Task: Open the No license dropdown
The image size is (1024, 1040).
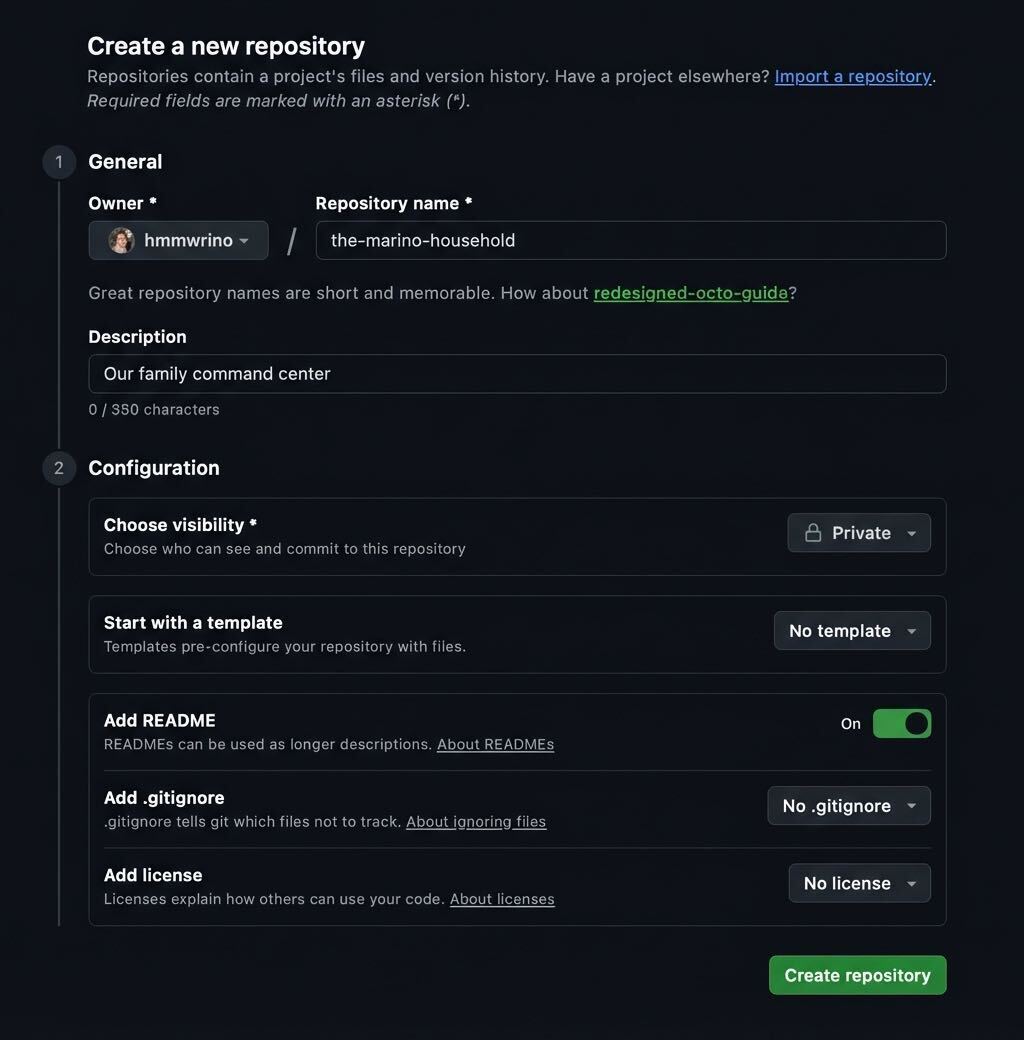Action: click(859, 883)
